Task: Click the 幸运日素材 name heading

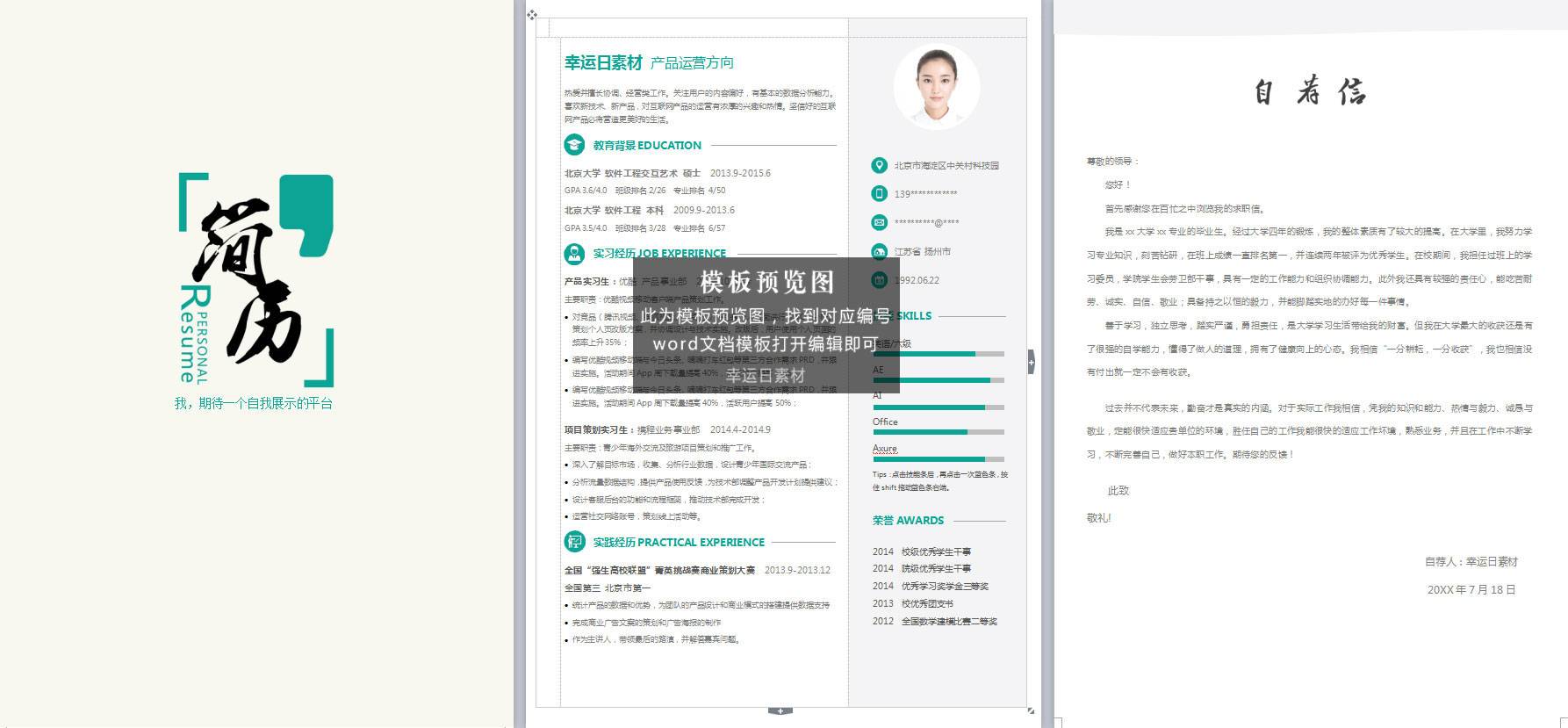Action: click(603, 62)
